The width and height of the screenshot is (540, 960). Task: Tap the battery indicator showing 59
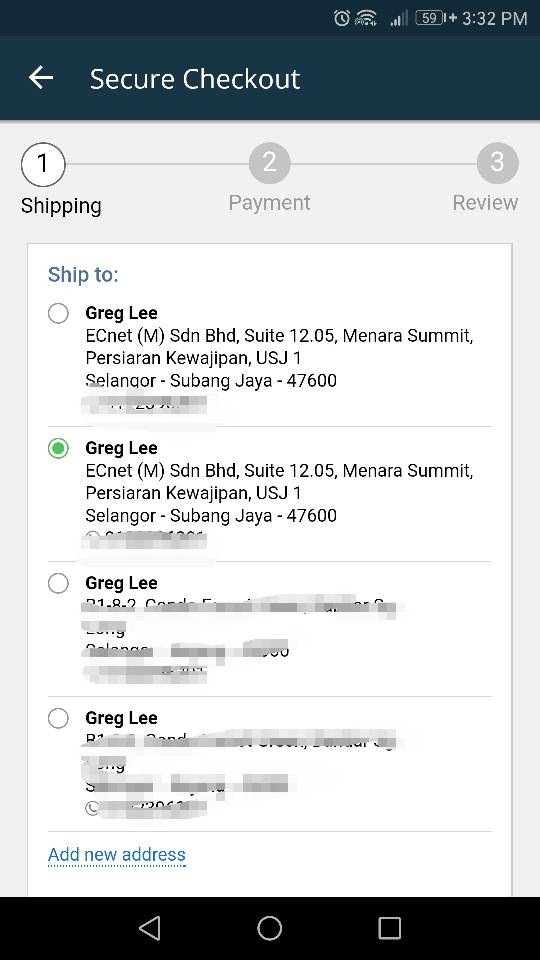(x=430, y=18)
